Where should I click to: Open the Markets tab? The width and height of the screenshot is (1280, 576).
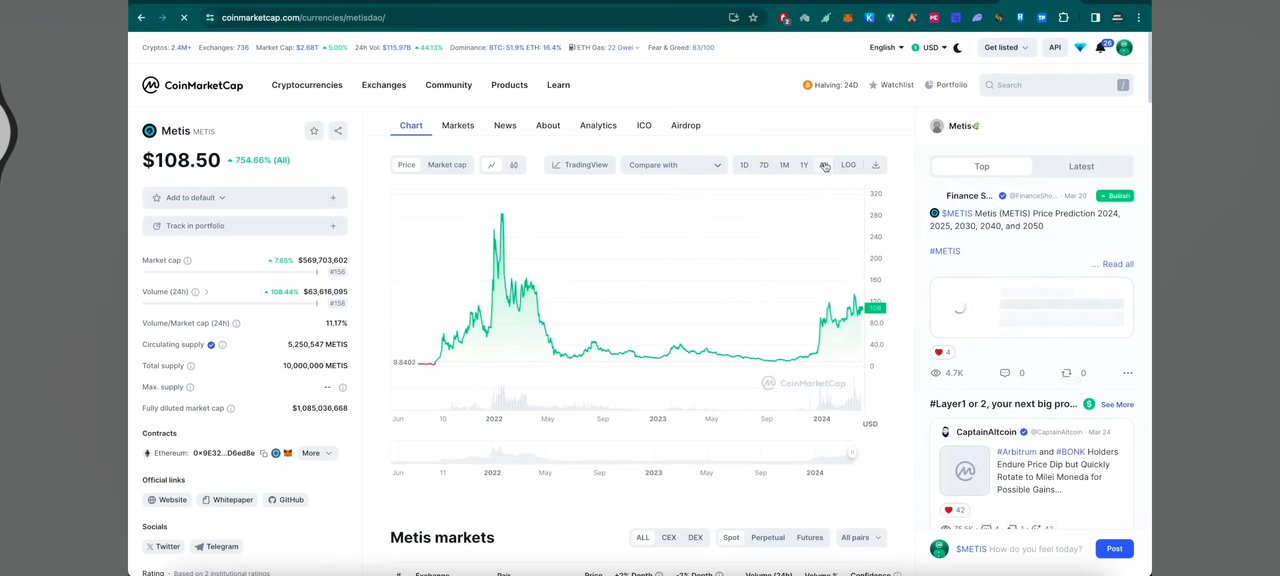coord(458,126)
